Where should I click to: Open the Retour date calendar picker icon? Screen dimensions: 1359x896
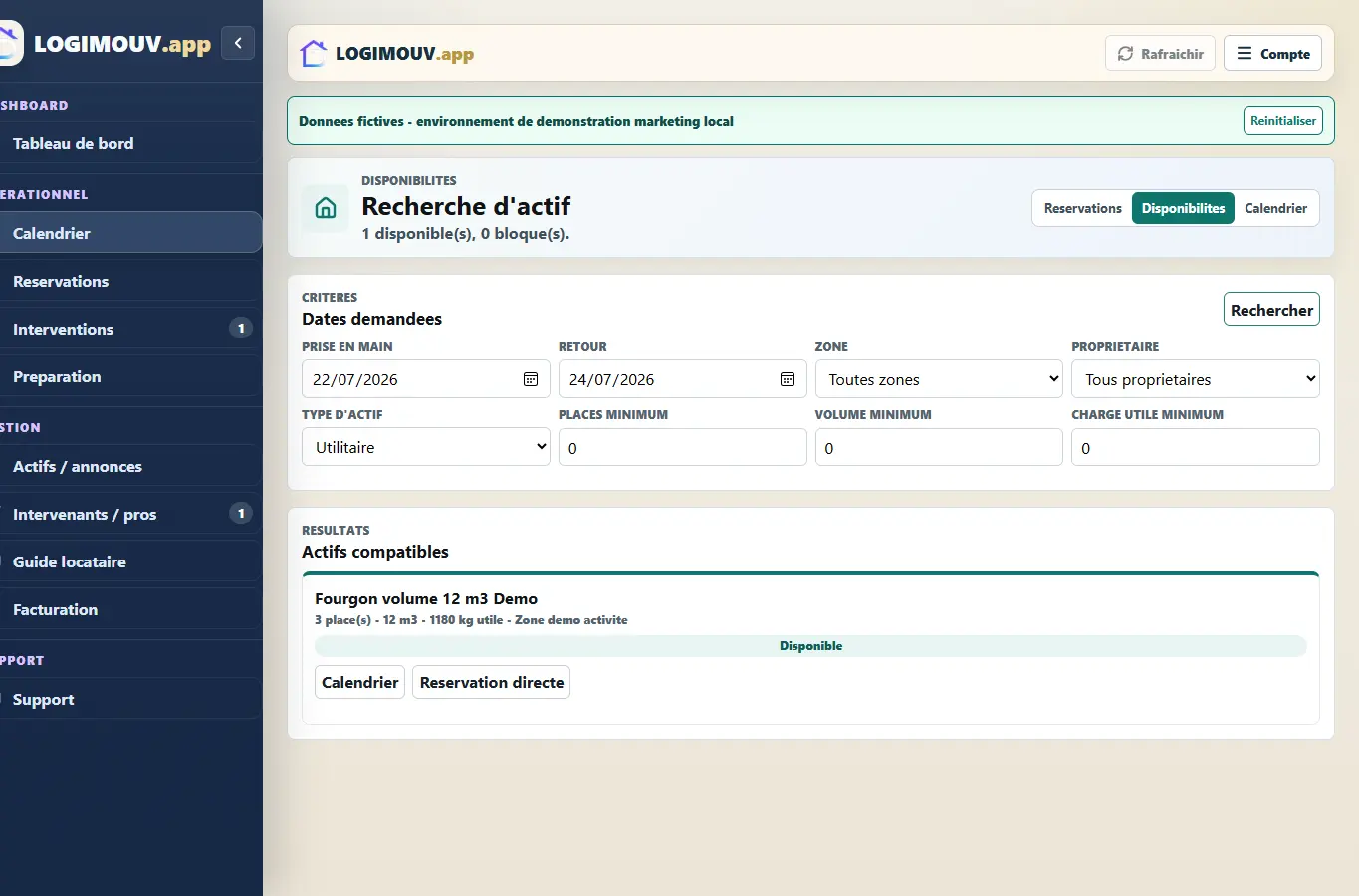pyautogui.click(x=788, y=379)
